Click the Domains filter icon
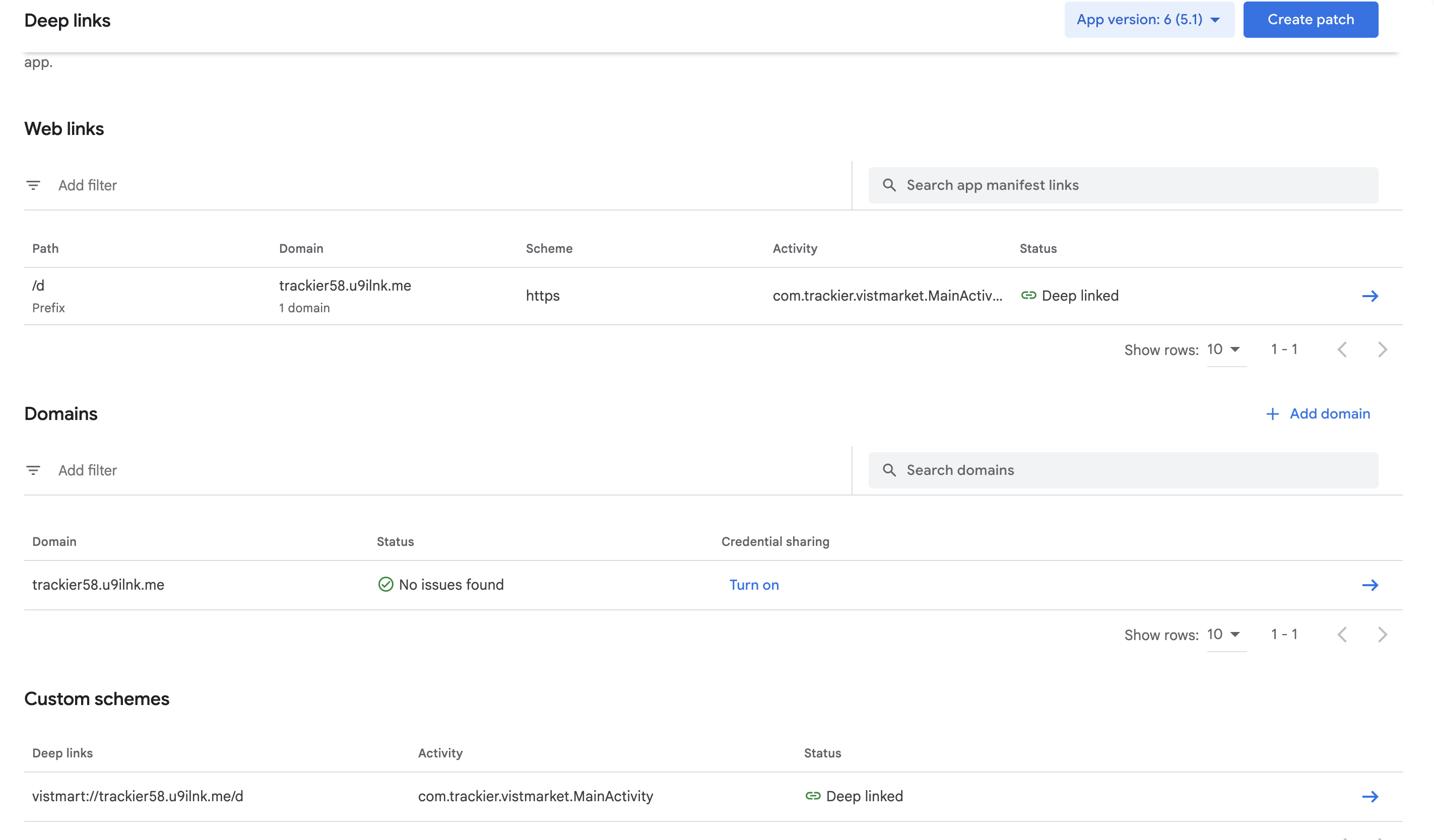The image size is (1434, 840). (33, 470)
